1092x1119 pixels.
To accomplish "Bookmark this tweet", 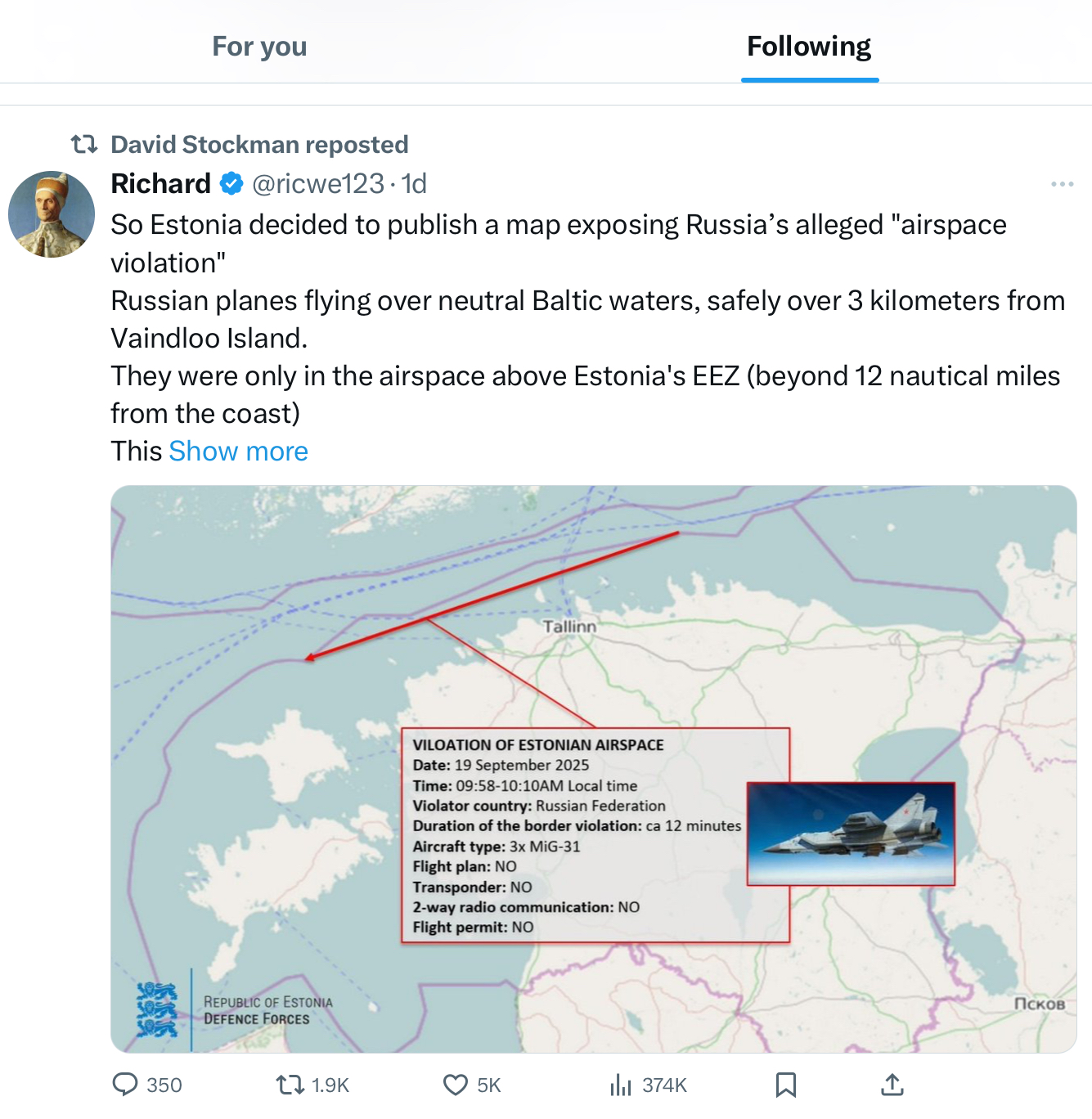I will click(785, 1085).
